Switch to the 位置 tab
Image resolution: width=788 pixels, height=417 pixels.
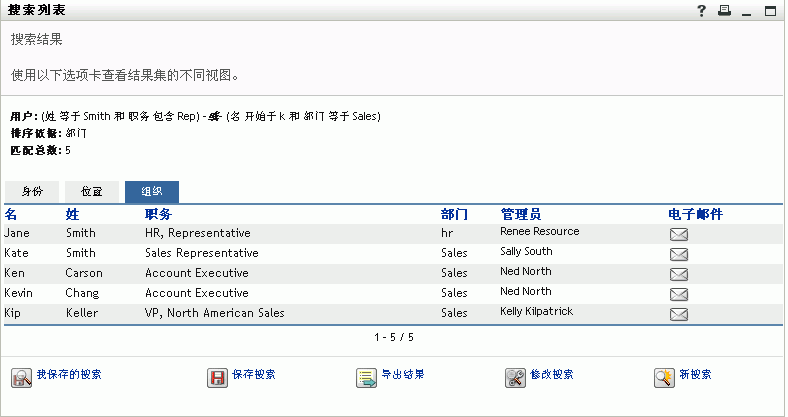coord(92,192)
